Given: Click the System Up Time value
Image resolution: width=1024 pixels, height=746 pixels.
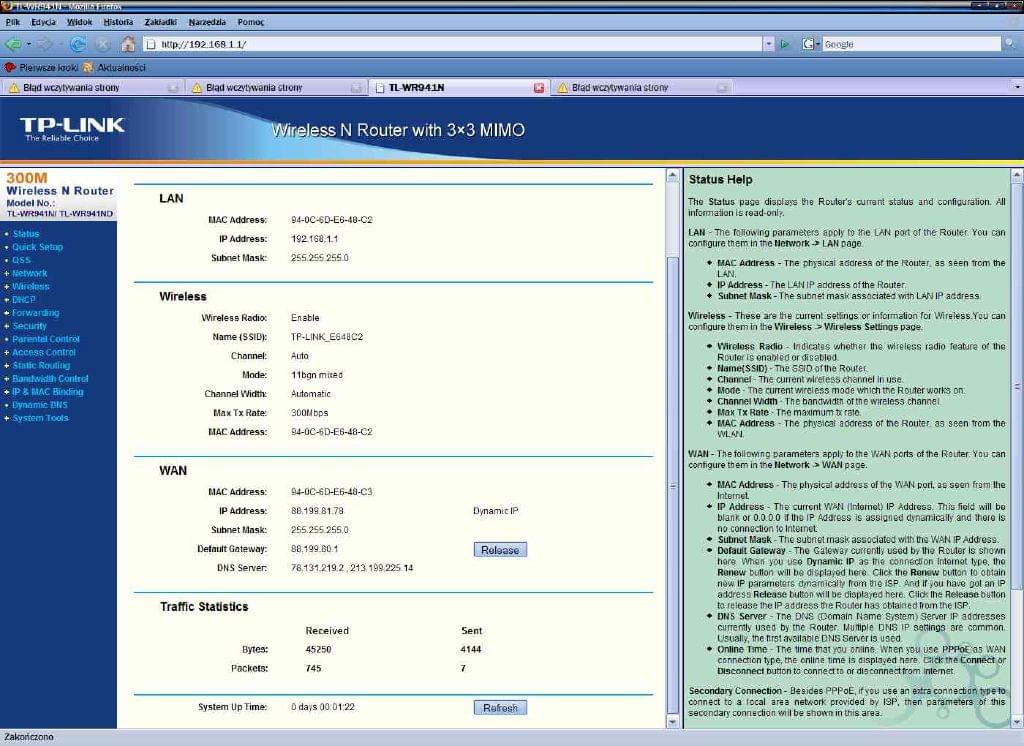Looking at the screenshot, I should (323, 707).
